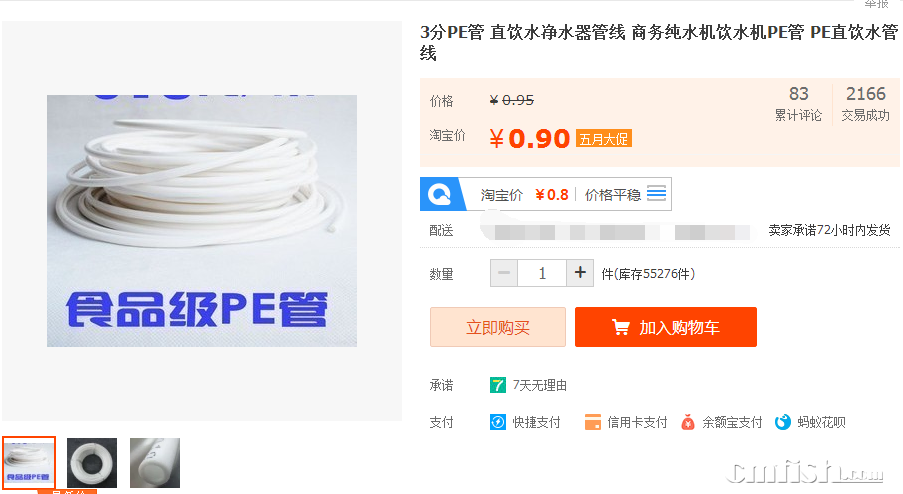Click the main product image
Image resolution: width=903 pixels, height=494 pixels.
pos(202,221)
